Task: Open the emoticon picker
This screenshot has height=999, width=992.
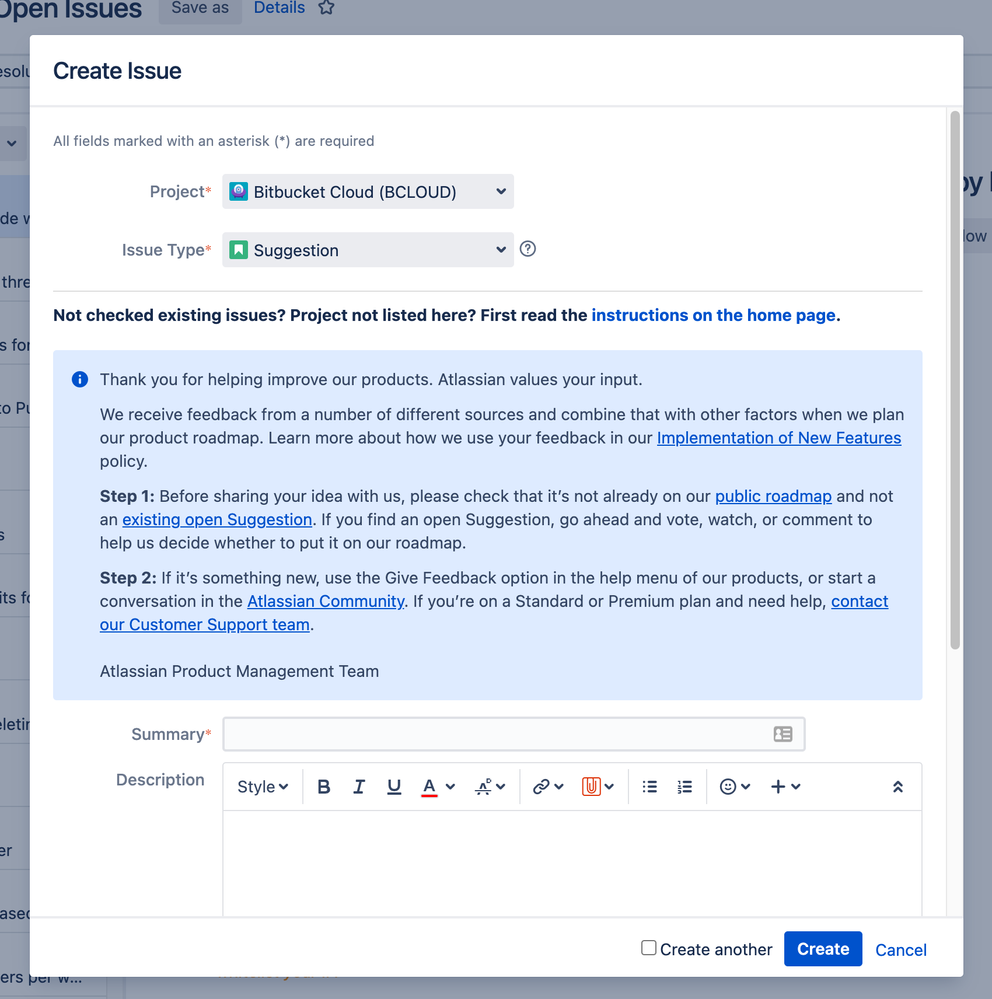Action: click(734, 787)
